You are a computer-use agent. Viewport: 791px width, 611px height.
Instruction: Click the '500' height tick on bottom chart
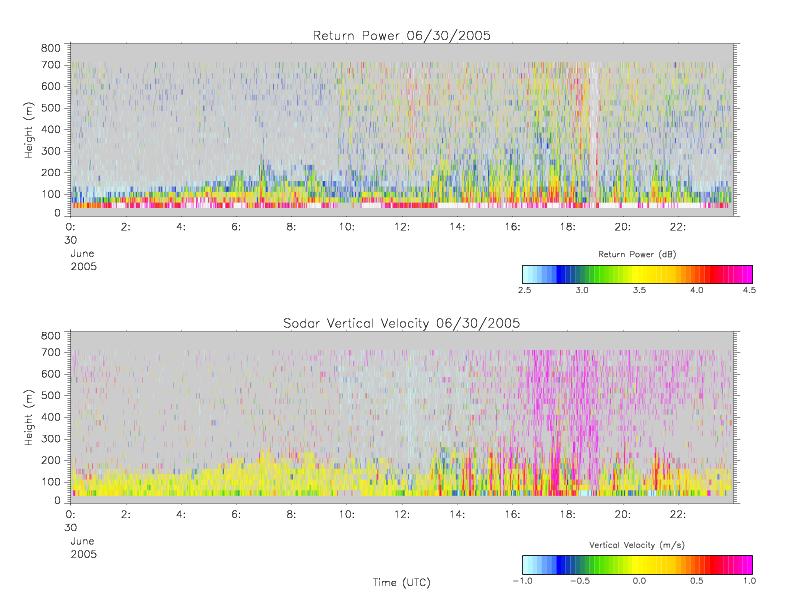50,396
